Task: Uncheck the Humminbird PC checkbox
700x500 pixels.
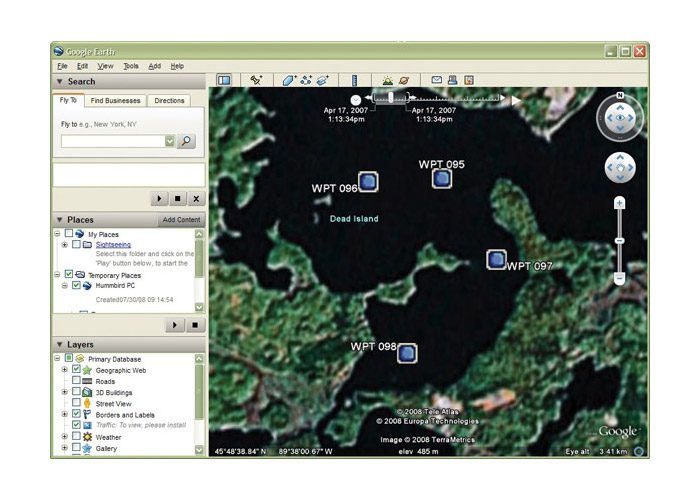Action: click(x=76, y=285)
